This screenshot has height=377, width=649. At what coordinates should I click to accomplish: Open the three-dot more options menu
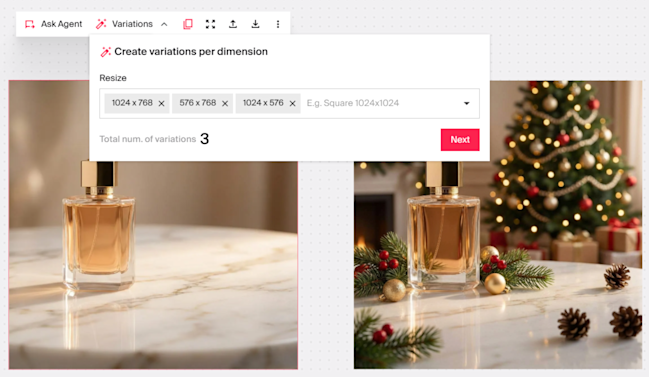click(x=278, y=24)
